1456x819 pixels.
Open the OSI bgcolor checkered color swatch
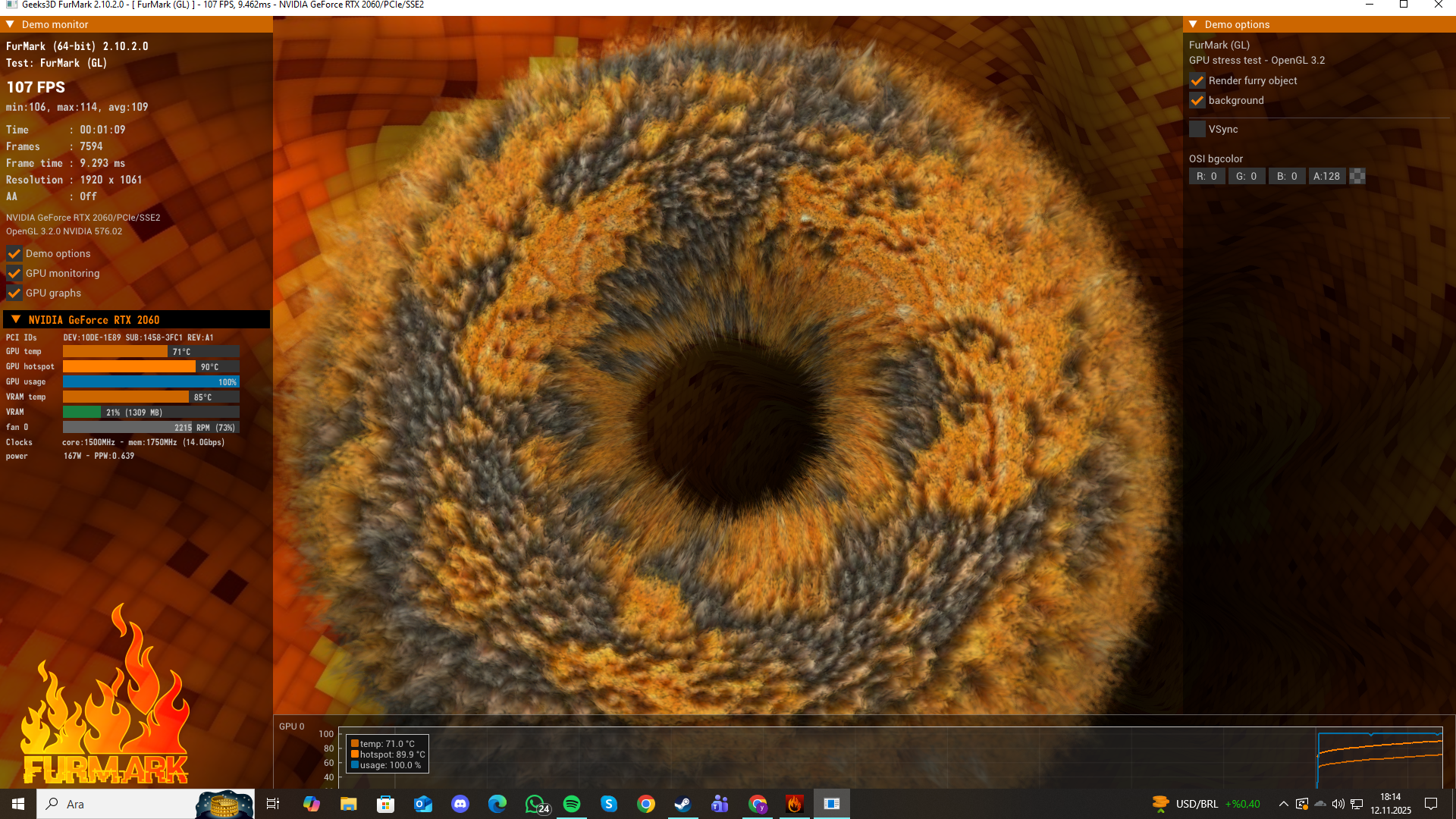click(x=1357, y=176)
